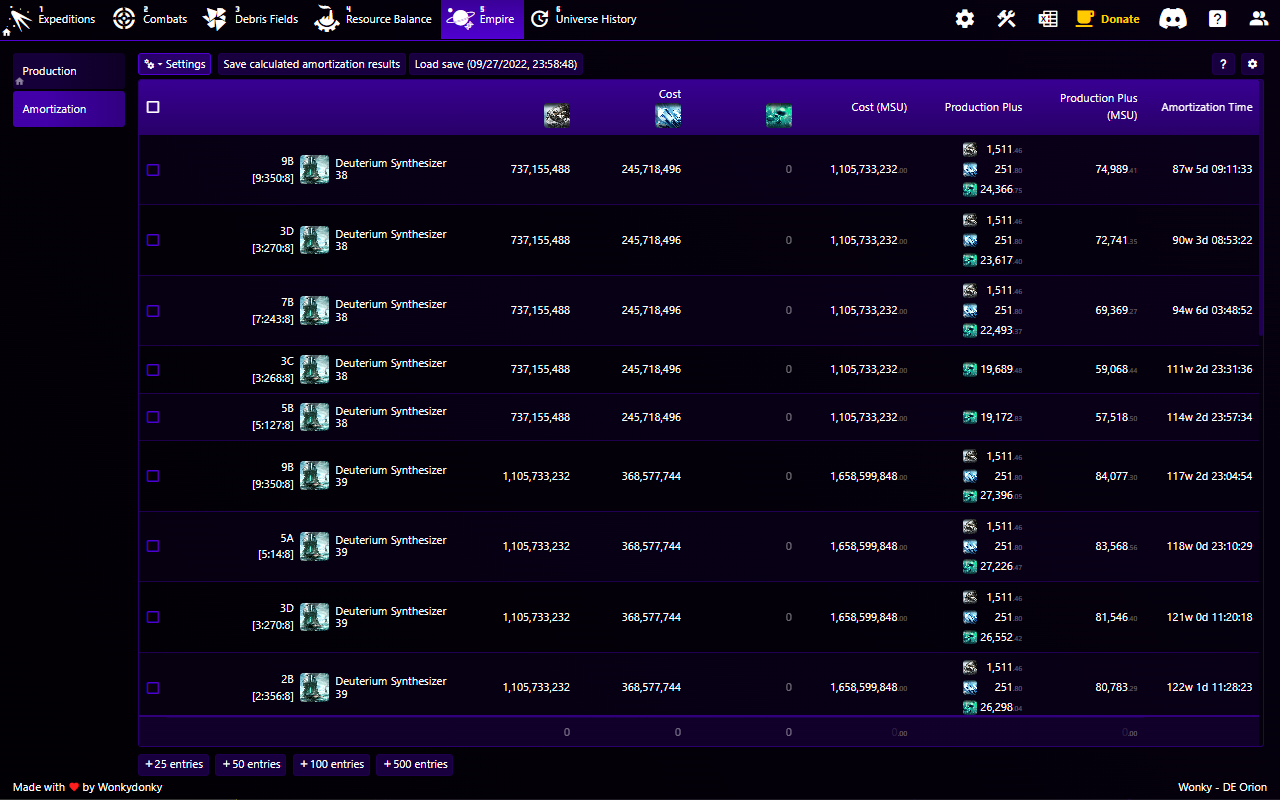Expand list with +500 entries
Image resolution: width=1280 pixels, height=800 pixels.
415,764
